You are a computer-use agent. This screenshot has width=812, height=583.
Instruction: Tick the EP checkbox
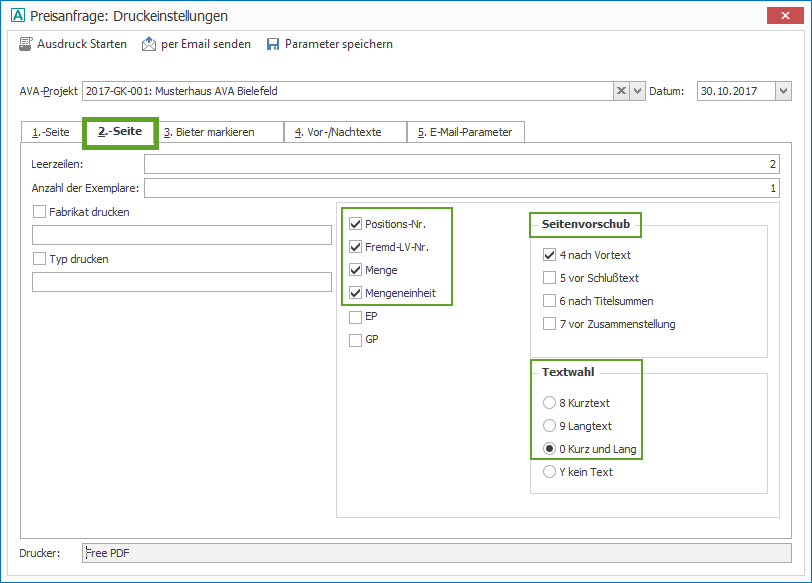click(355, 317)
